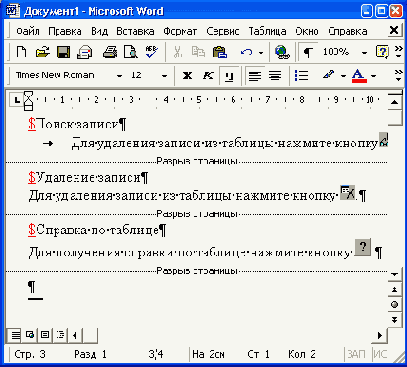Toggle ИС track changes indicator
The width and height of the screenshot is (407, 367).
380,354
